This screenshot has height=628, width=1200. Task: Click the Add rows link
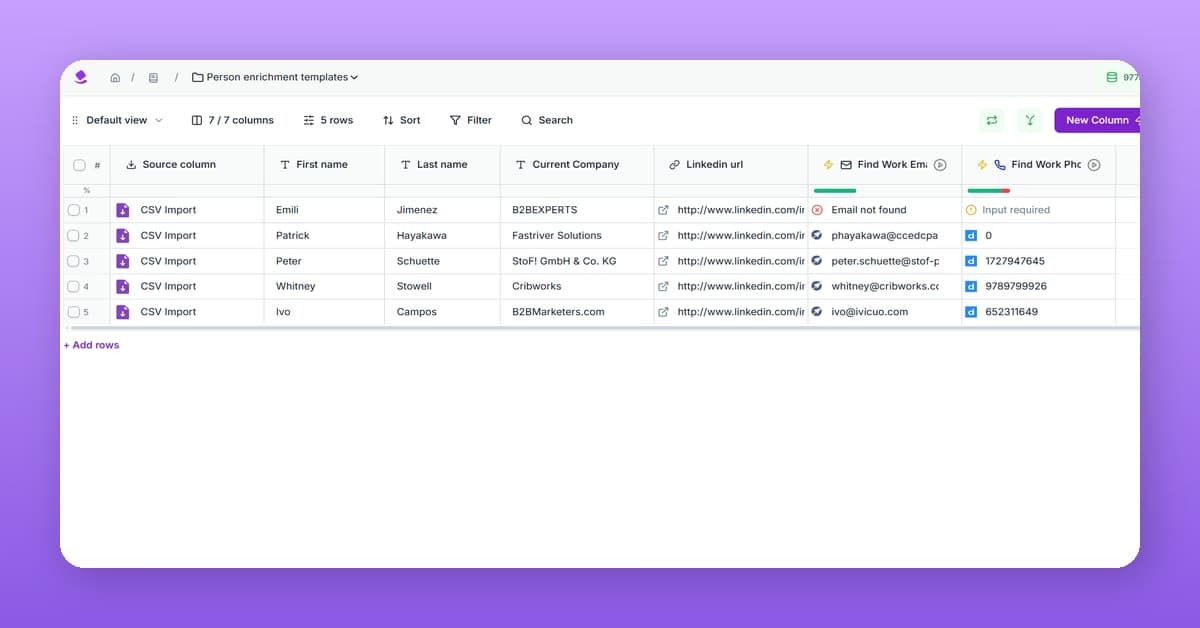[91, 345]
